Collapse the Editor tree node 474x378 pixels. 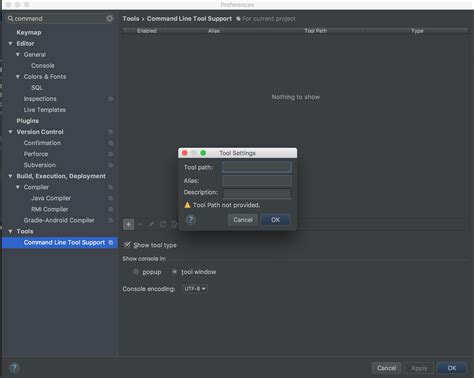pyautogui.click(x=10, y=44)
